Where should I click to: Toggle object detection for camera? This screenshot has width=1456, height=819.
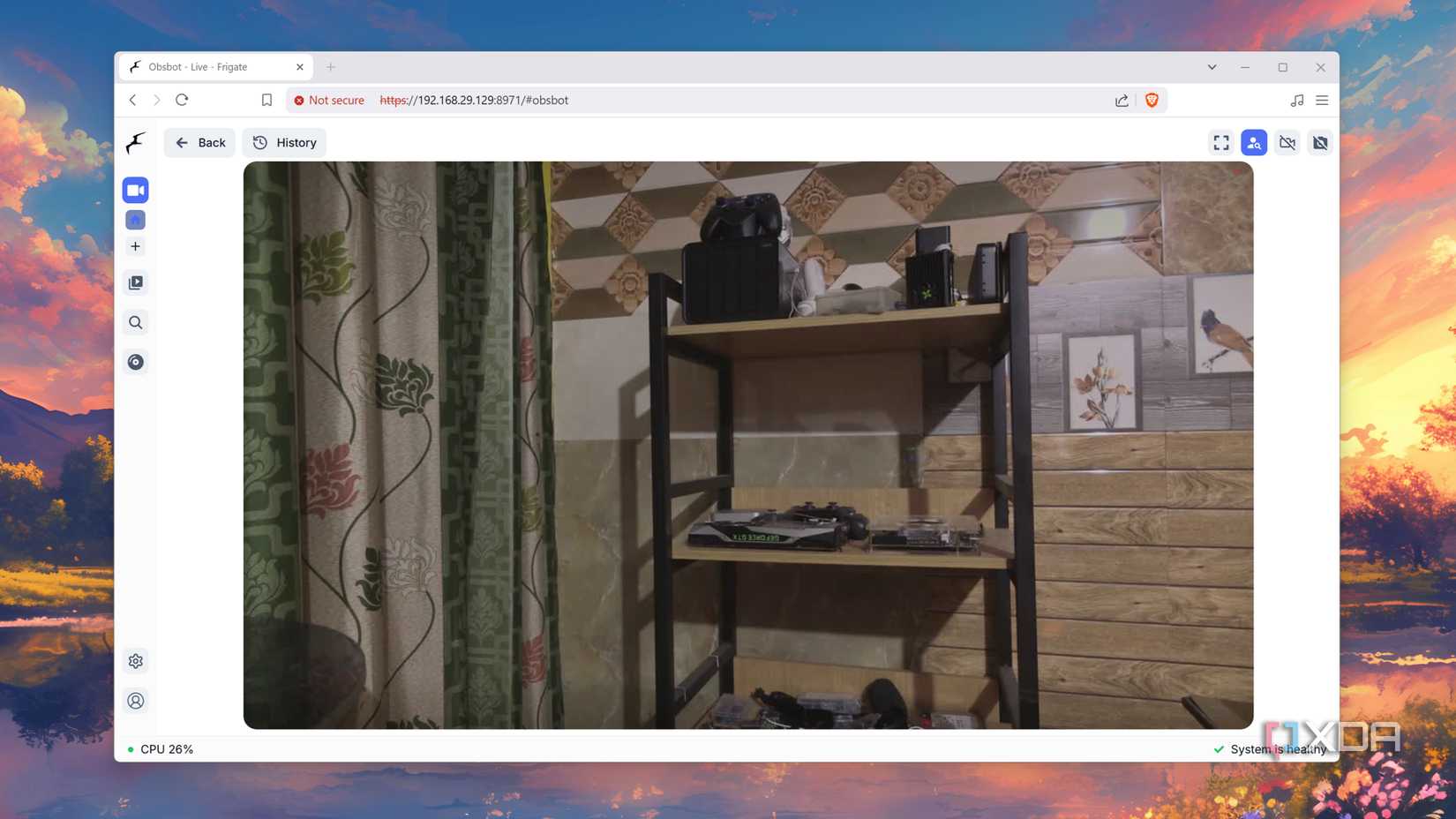pyautogui.click(x=1254, y=142)
